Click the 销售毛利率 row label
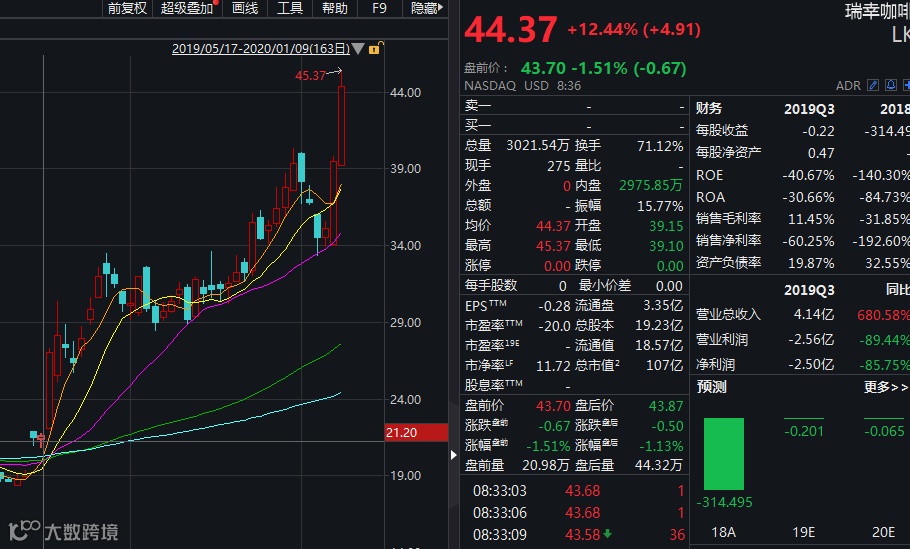This screenshot has width=910, height=549. (728, 219)
